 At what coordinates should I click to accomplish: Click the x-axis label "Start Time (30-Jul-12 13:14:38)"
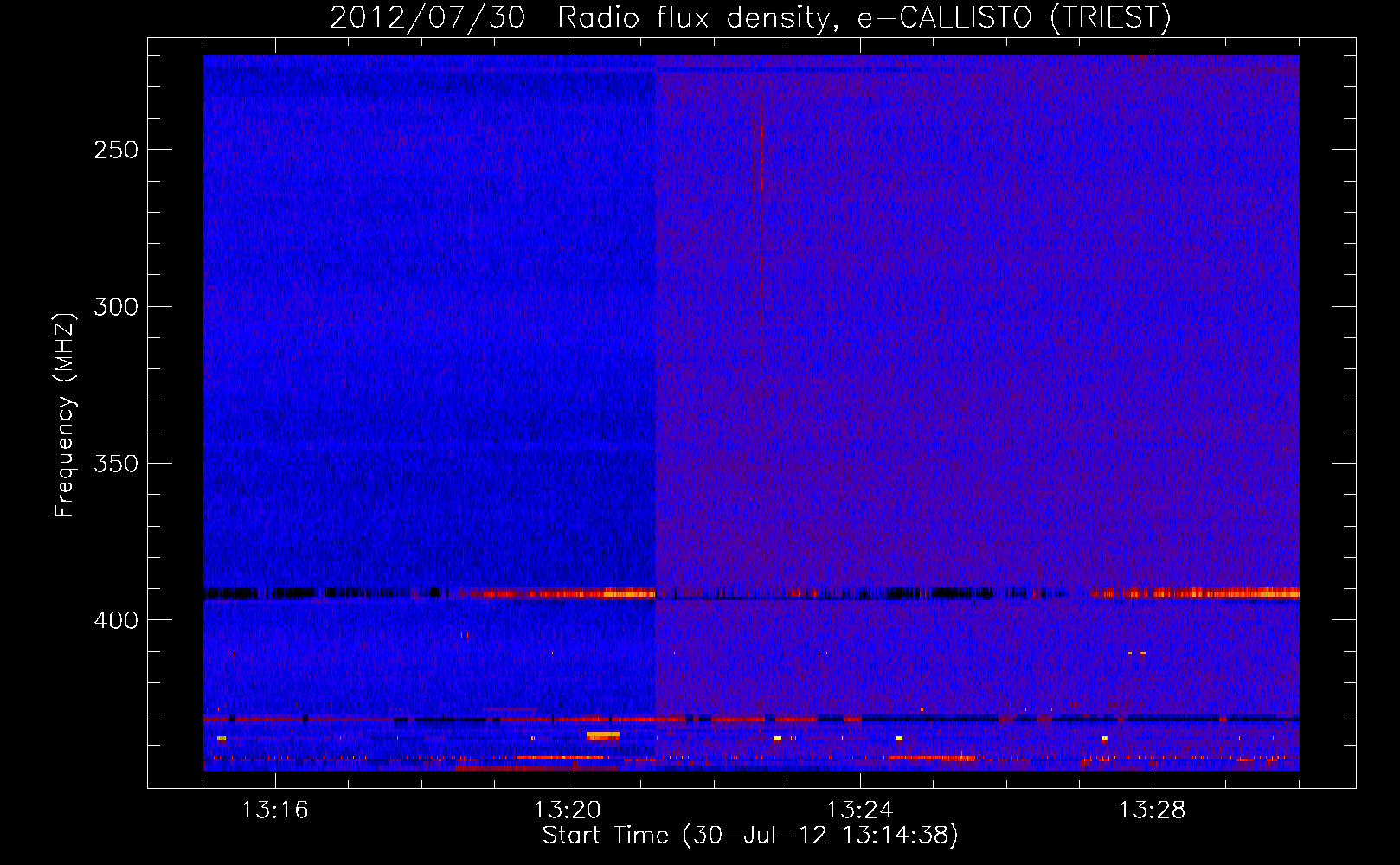(x=750, y=836)
